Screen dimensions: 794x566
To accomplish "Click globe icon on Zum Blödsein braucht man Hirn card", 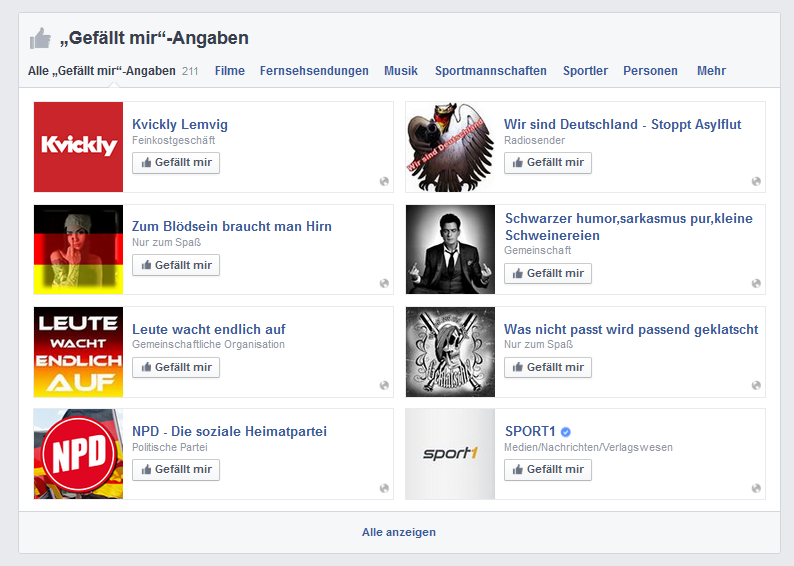I will click(x=384, y=283).
